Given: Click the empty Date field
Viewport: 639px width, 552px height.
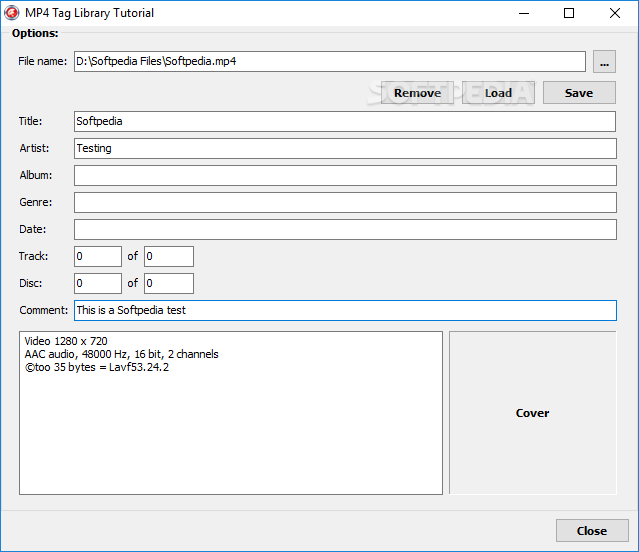Looking at the screenshot, I should click(x=345, y=229).
